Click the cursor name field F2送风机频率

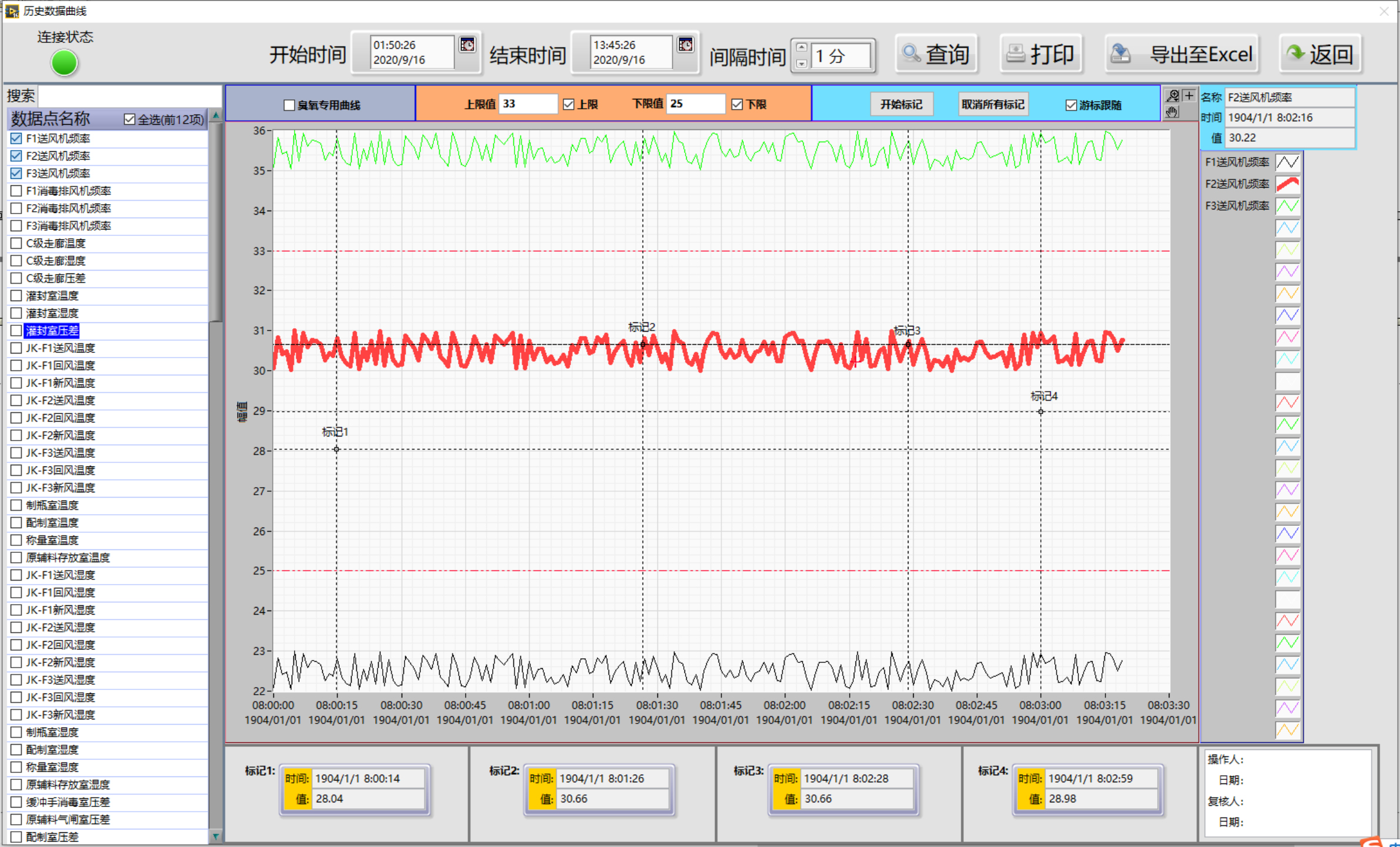point(1290,98)
